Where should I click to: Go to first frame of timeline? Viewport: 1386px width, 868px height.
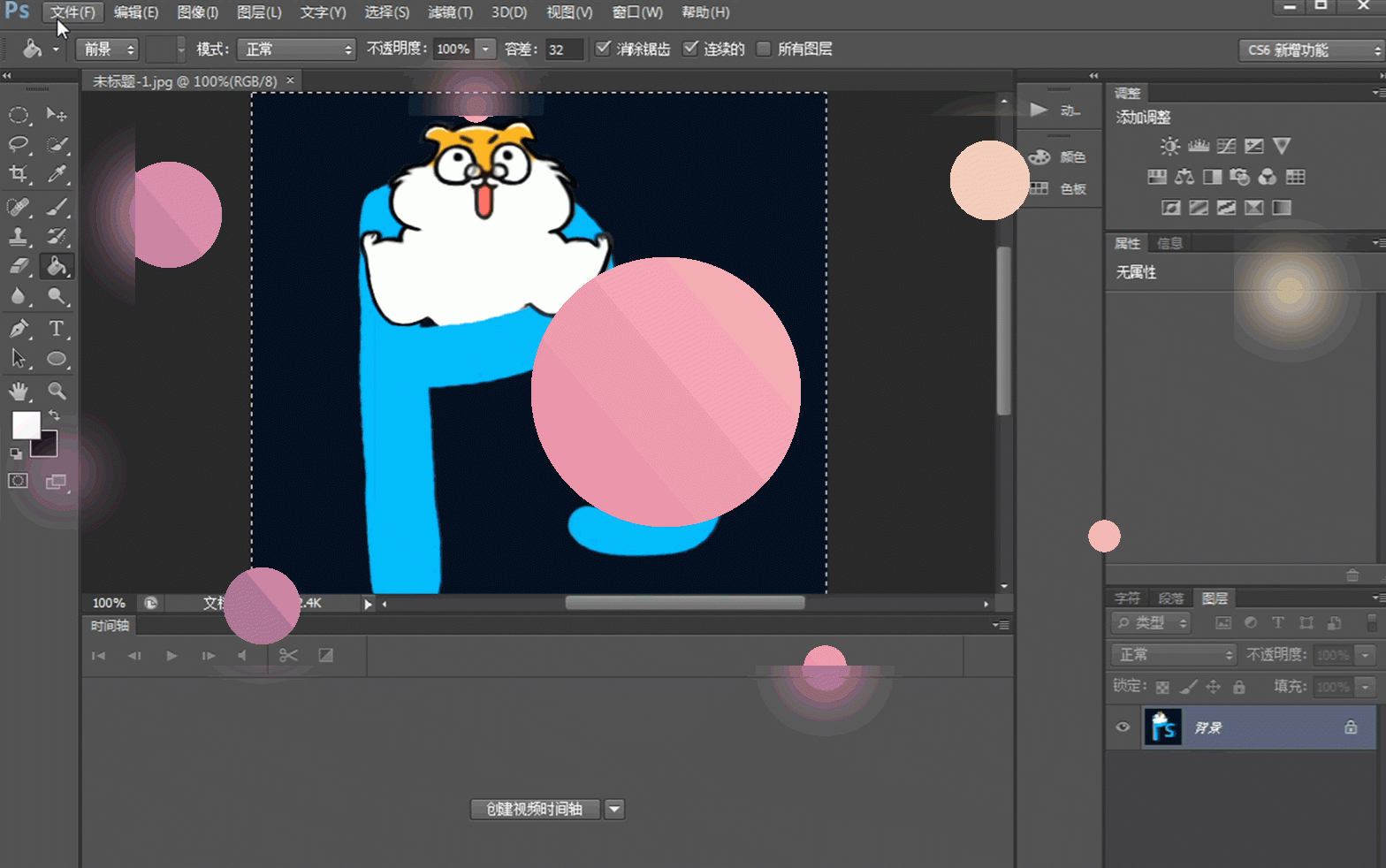(98, 655)
